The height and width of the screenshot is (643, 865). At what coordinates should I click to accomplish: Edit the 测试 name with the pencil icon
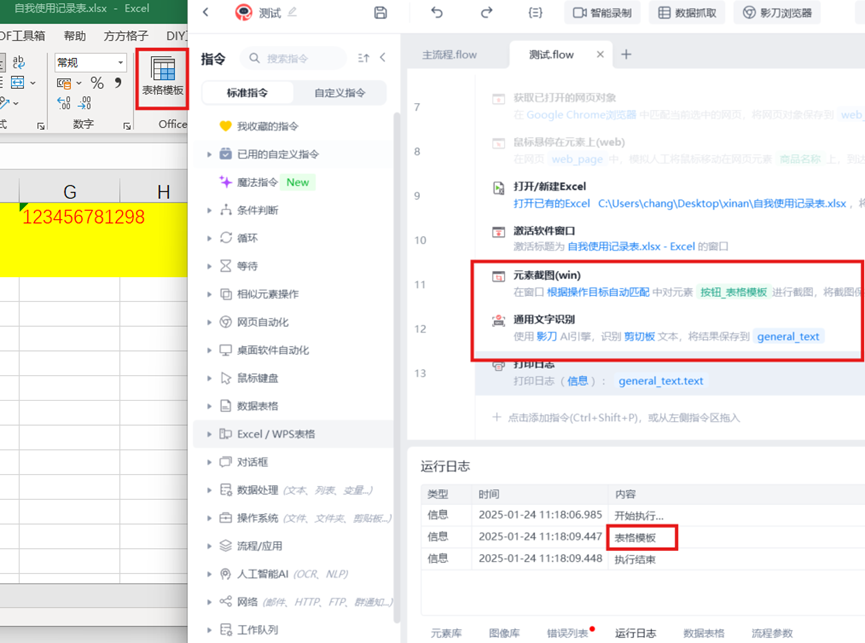tap(292, 12)
